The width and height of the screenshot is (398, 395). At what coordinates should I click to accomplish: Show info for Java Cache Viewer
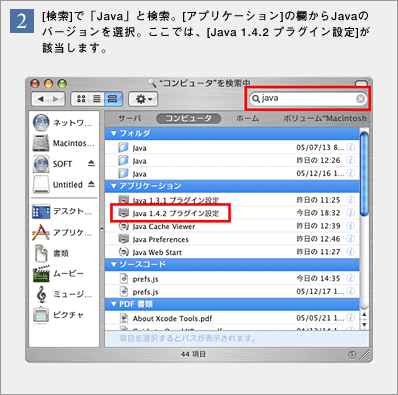click(350, 226)
